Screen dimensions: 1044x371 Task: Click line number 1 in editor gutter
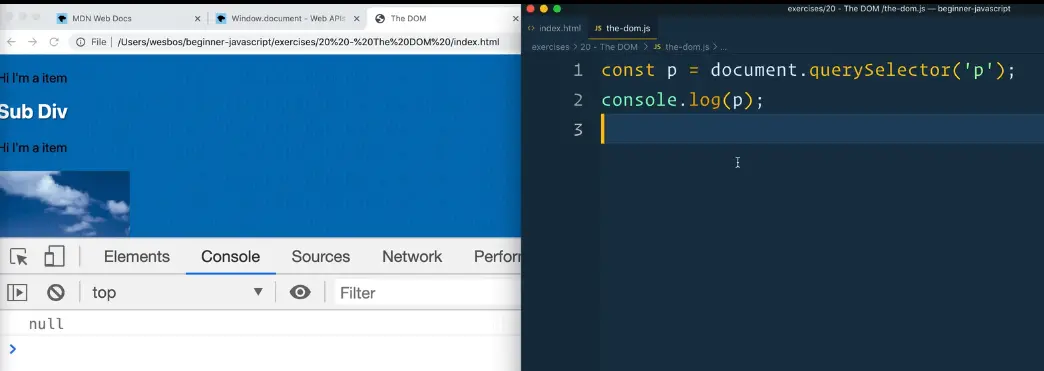577,71
